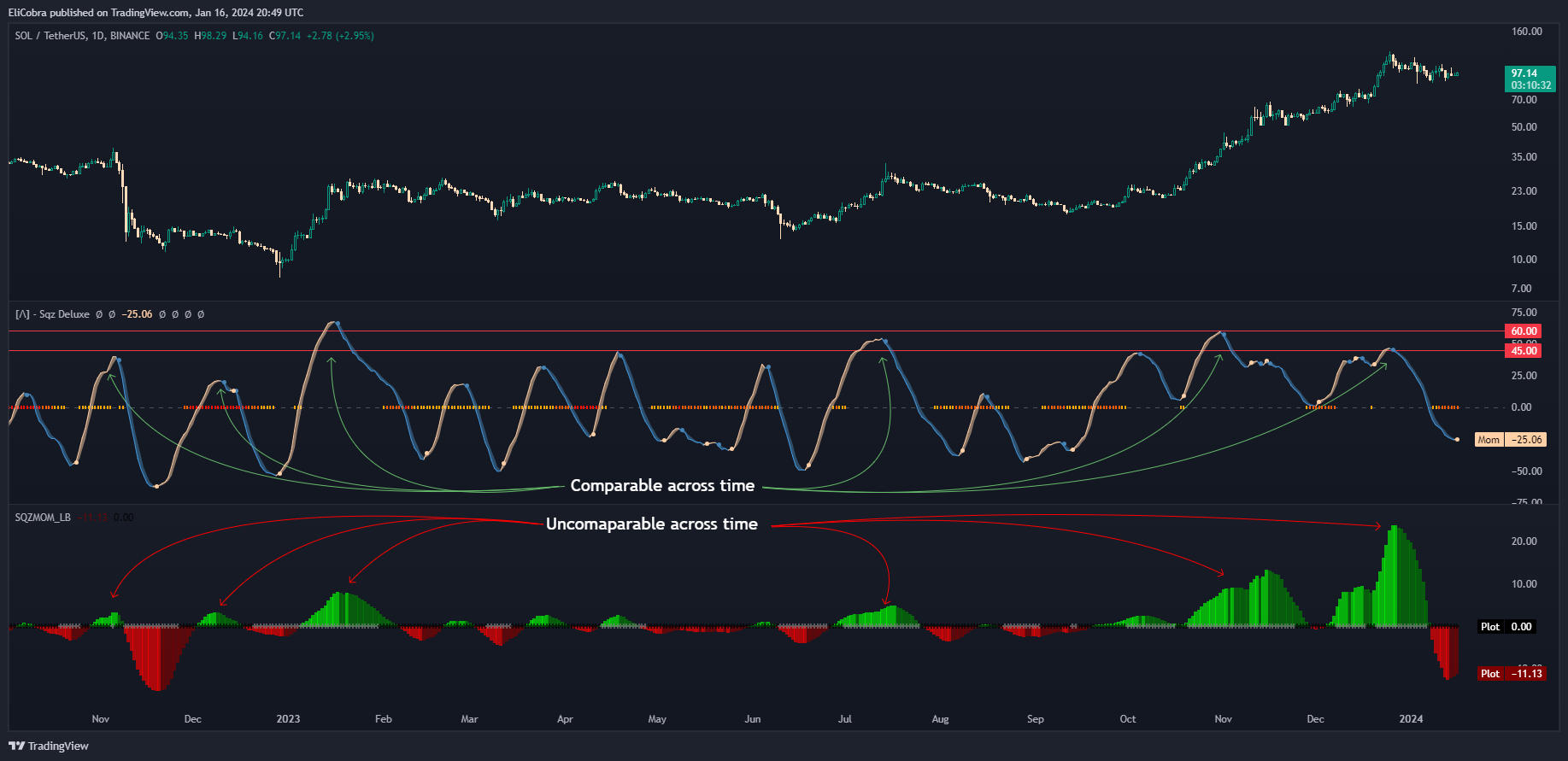Viewport: 1568px width, 761px height.
Task: Click the change value +2.78 (+2.95%)
Action: tap(340, 36)
